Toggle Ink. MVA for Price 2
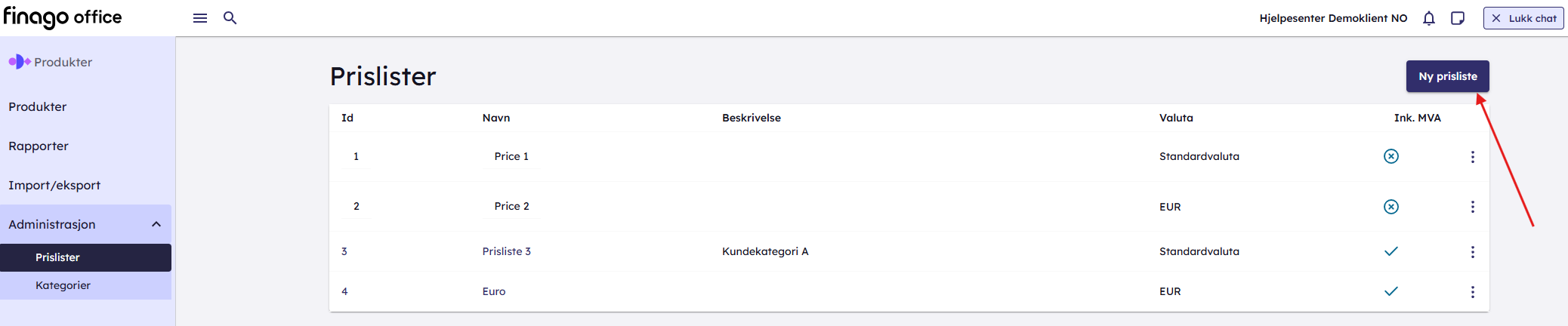Image resolution: width=1568 pixels, height=326 pixels. 1391,207
